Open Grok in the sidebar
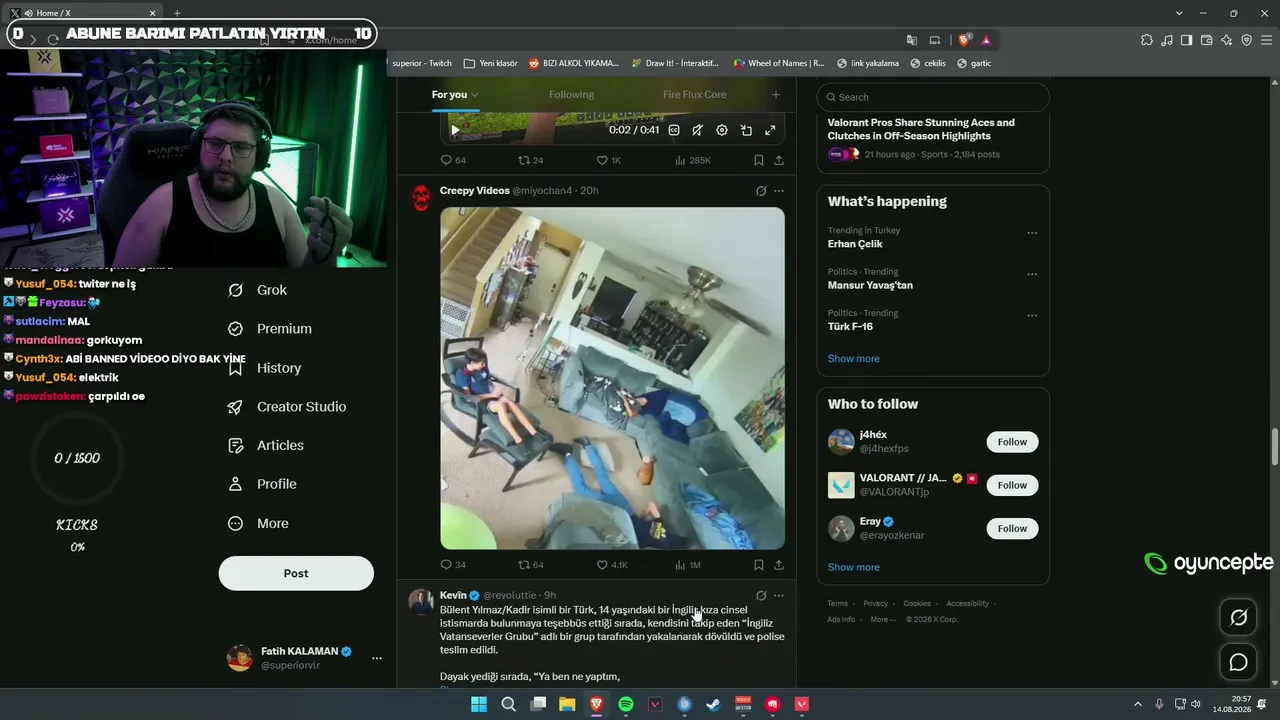1280x720 pixels. 258,290
